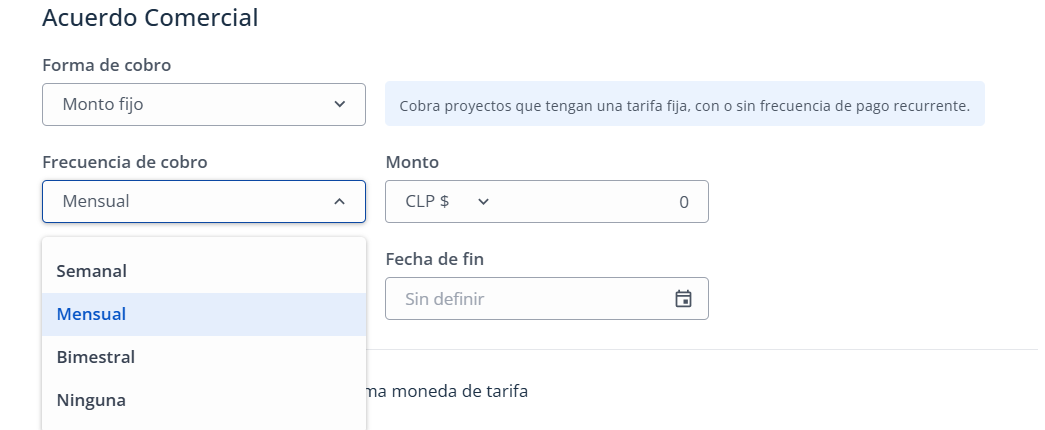
Task: Choose the highlighted Mensual list option
Action: coord(204,314)
